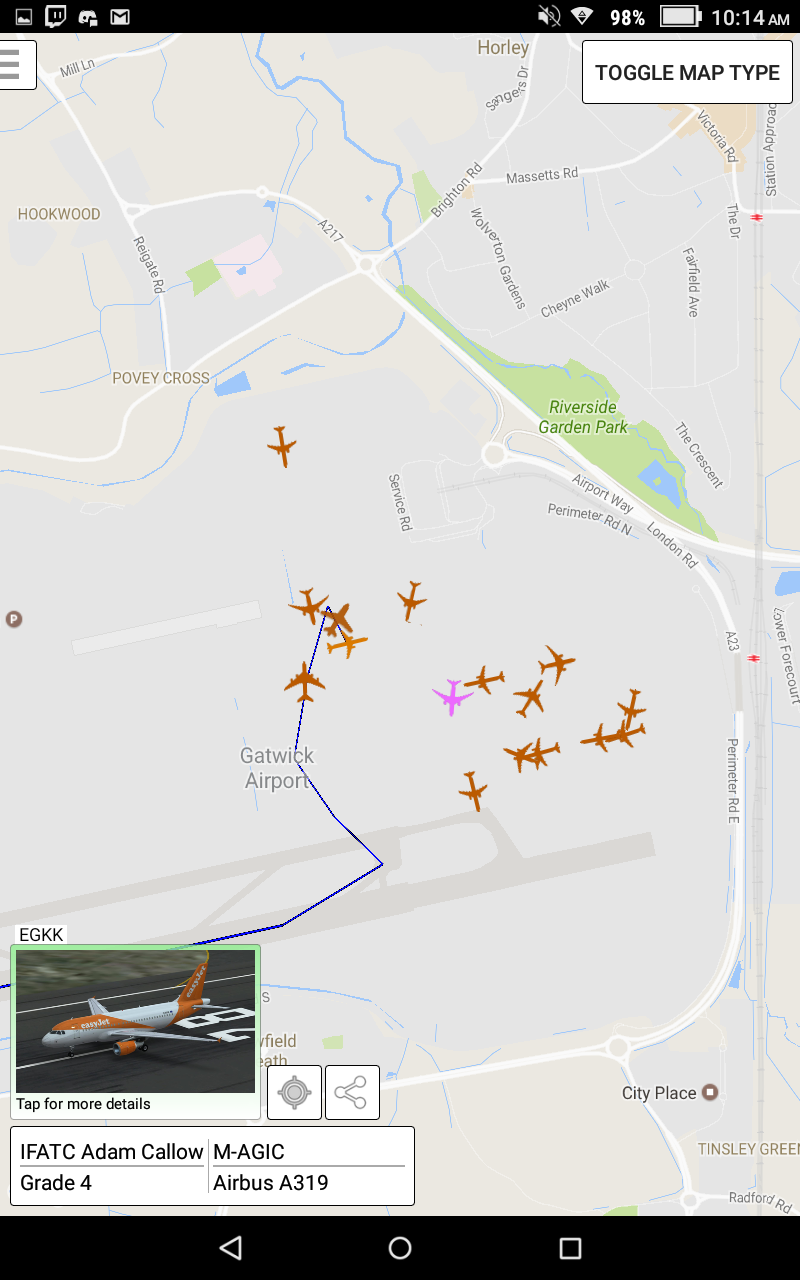Screen dimensions: 800x1280
Task: Tap the Riverside Garden Park label
Action: click(584, 417)
